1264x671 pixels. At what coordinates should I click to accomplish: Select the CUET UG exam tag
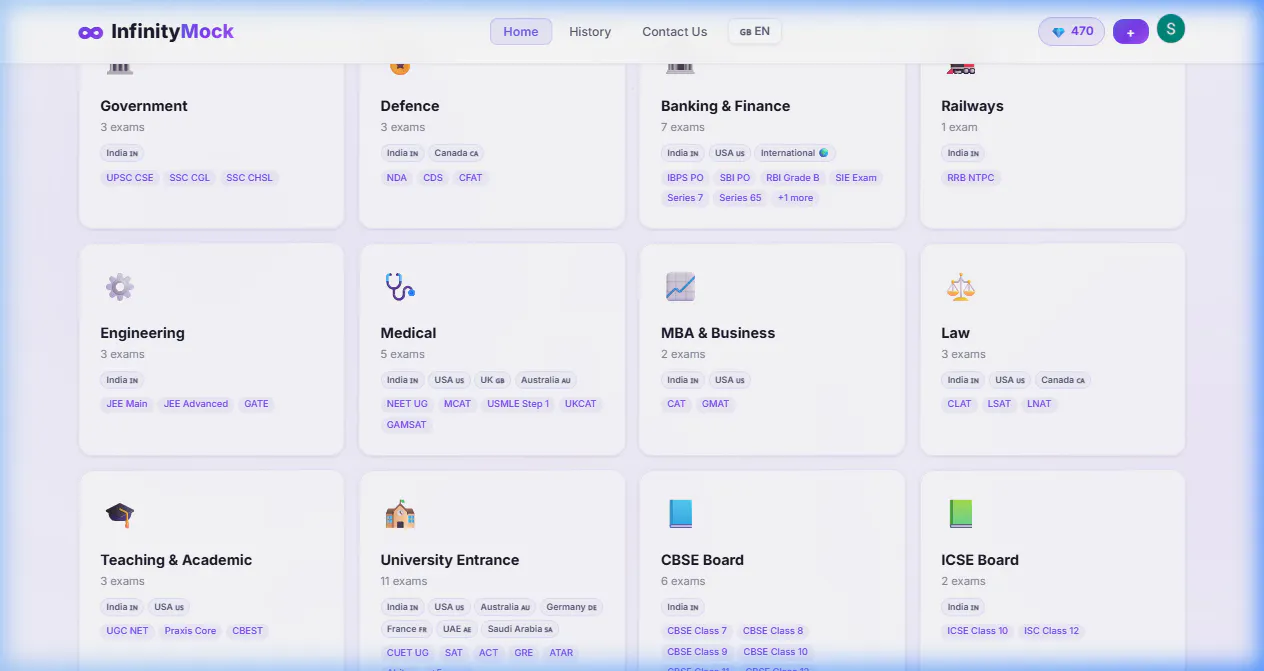tap(408, 653)
